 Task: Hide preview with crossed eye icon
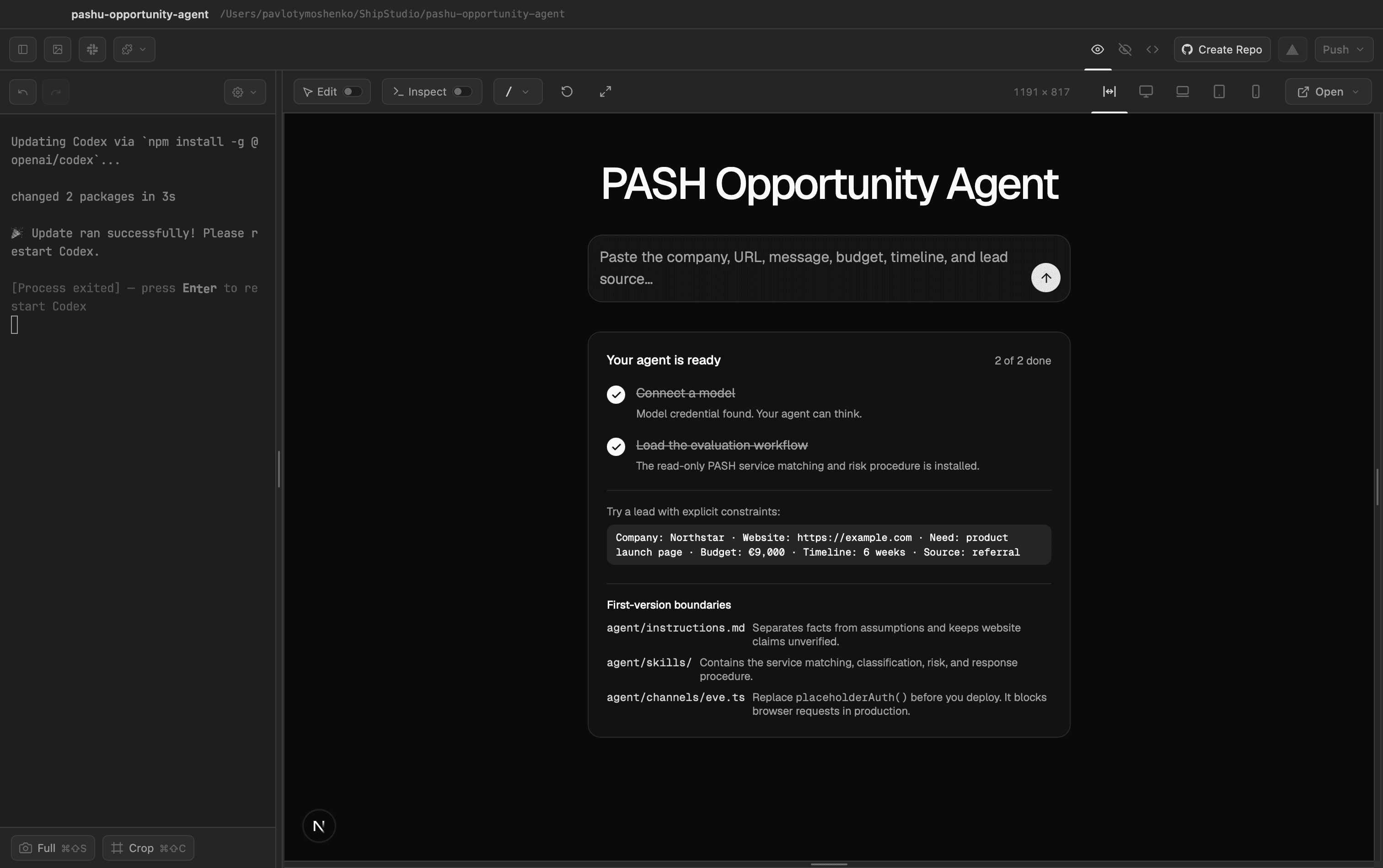click(x=1125, y=49)
